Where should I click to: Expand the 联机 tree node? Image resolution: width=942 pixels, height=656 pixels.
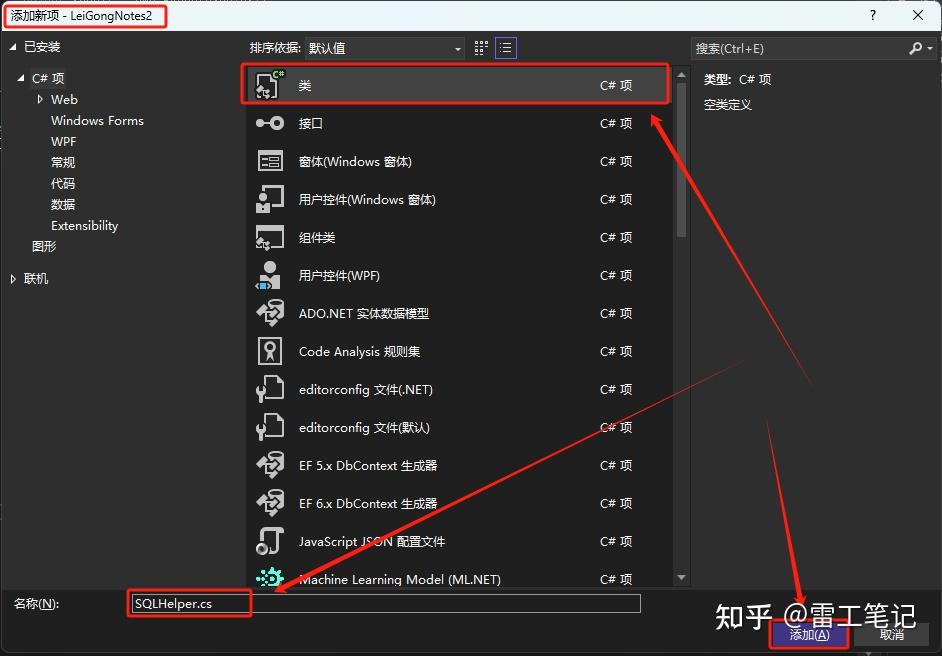[13, 279]
